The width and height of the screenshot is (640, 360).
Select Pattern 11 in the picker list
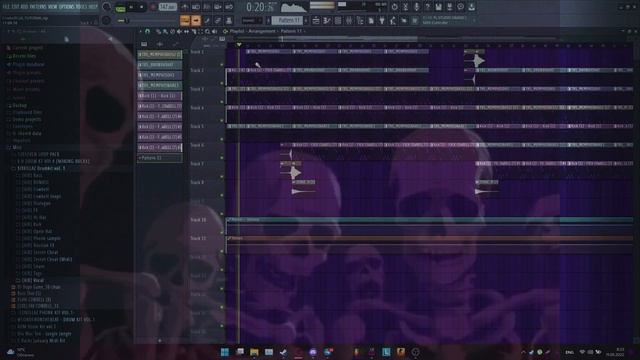coord(160,158)
